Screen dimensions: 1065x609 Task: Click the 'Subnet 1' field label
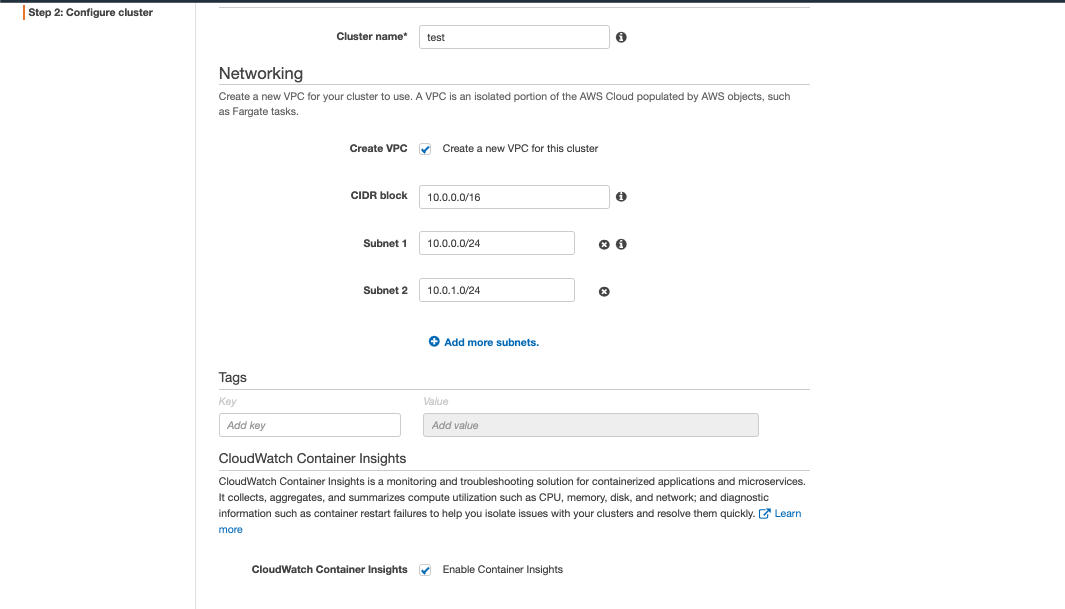click(385, 243)
